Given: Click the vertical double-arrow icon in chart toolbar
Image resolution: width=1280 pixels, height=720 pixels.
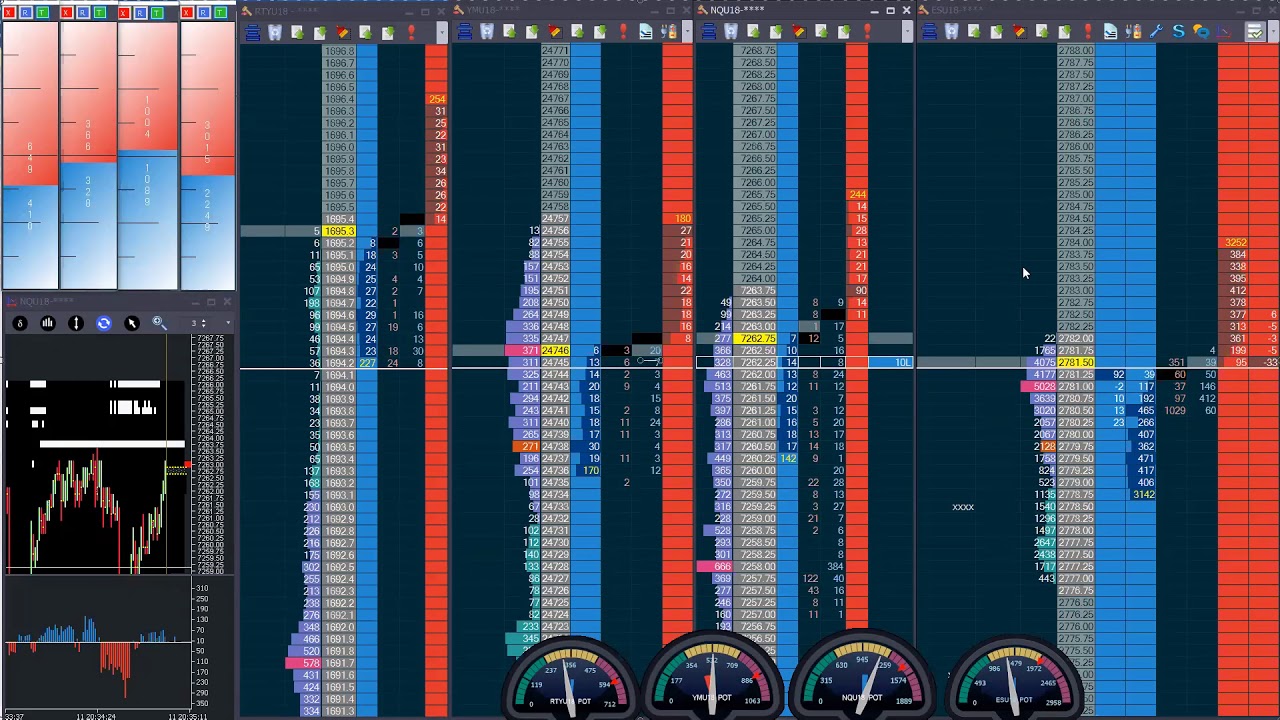Looking at the screenshot, I should [x=75, y=323].
